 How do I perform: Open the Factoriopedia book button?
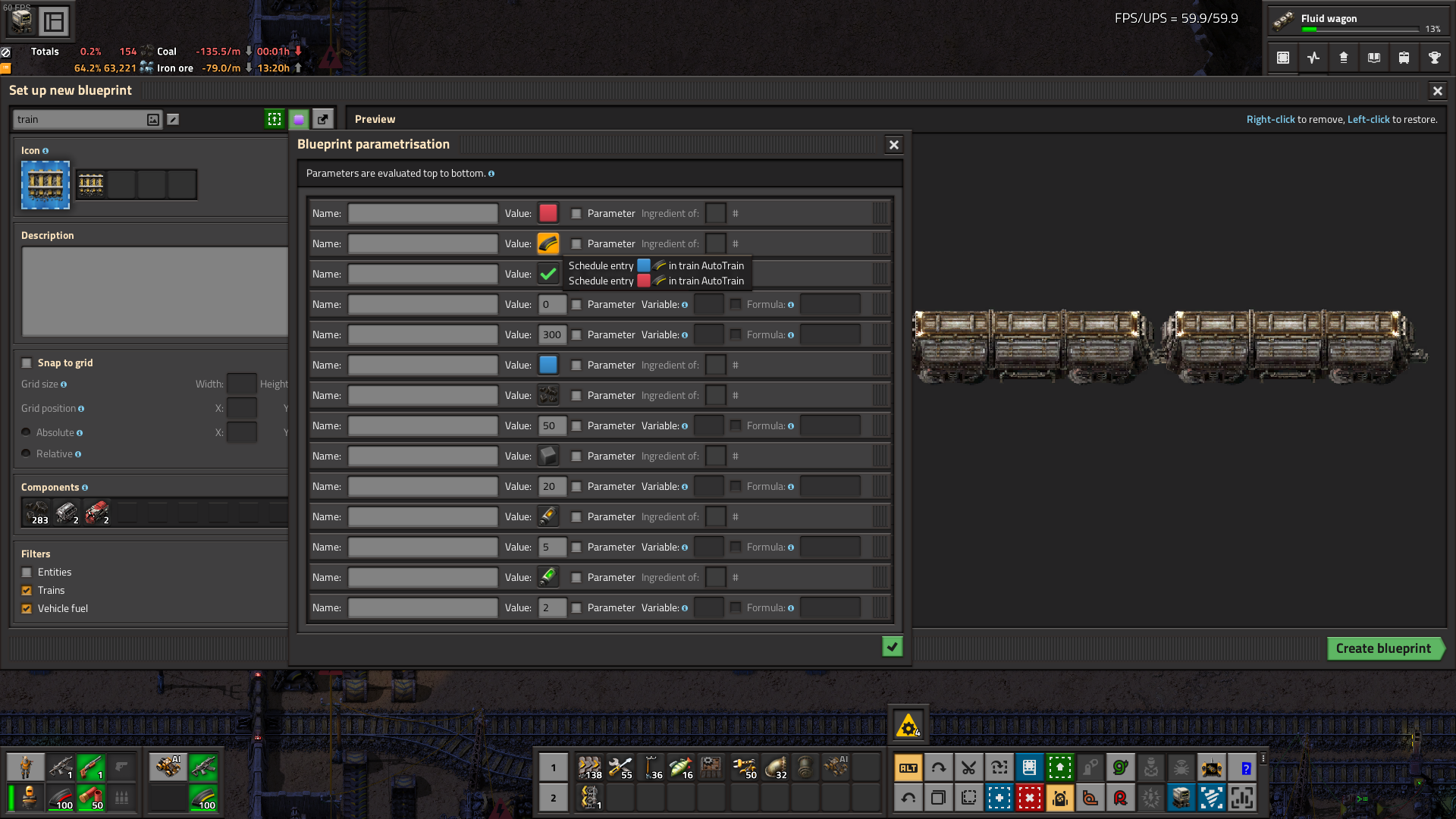tap(1374, 58)
